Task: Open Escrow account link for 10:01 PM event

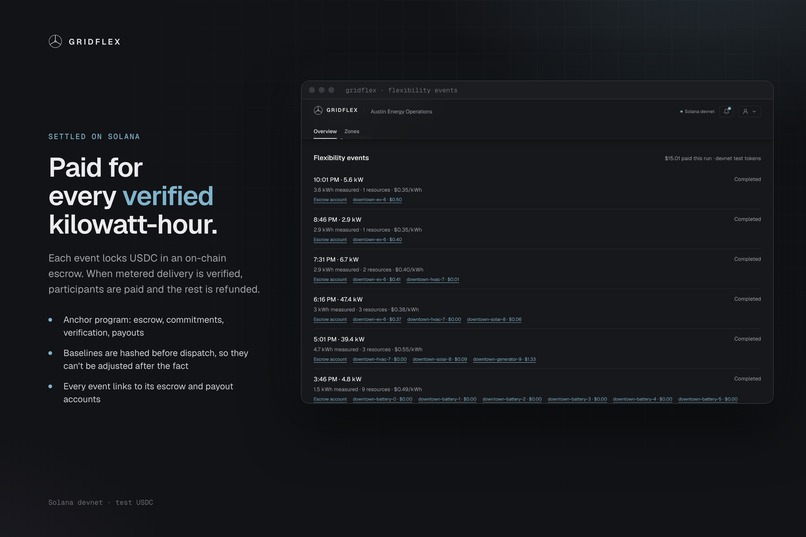Action: 330,200
